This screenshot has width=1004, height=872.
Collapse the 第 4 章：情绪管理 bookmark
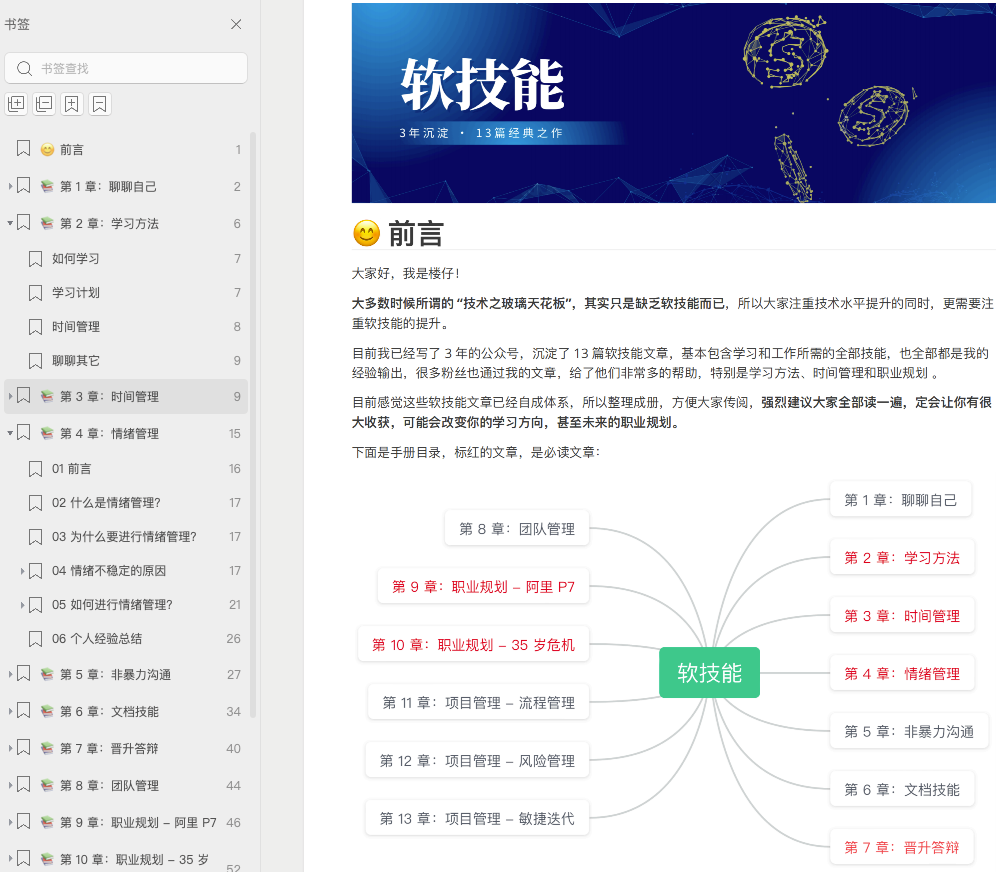[10, 433]
